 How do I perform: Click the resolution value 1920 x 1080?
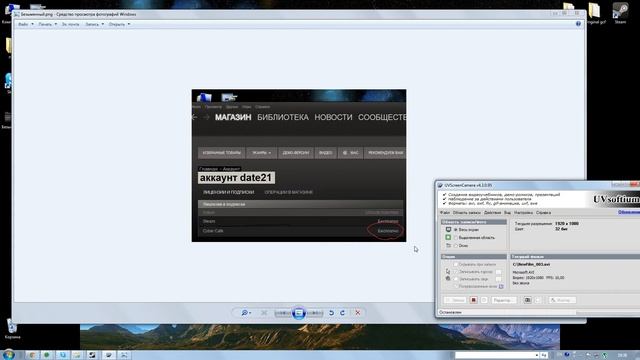pos(567,224)
